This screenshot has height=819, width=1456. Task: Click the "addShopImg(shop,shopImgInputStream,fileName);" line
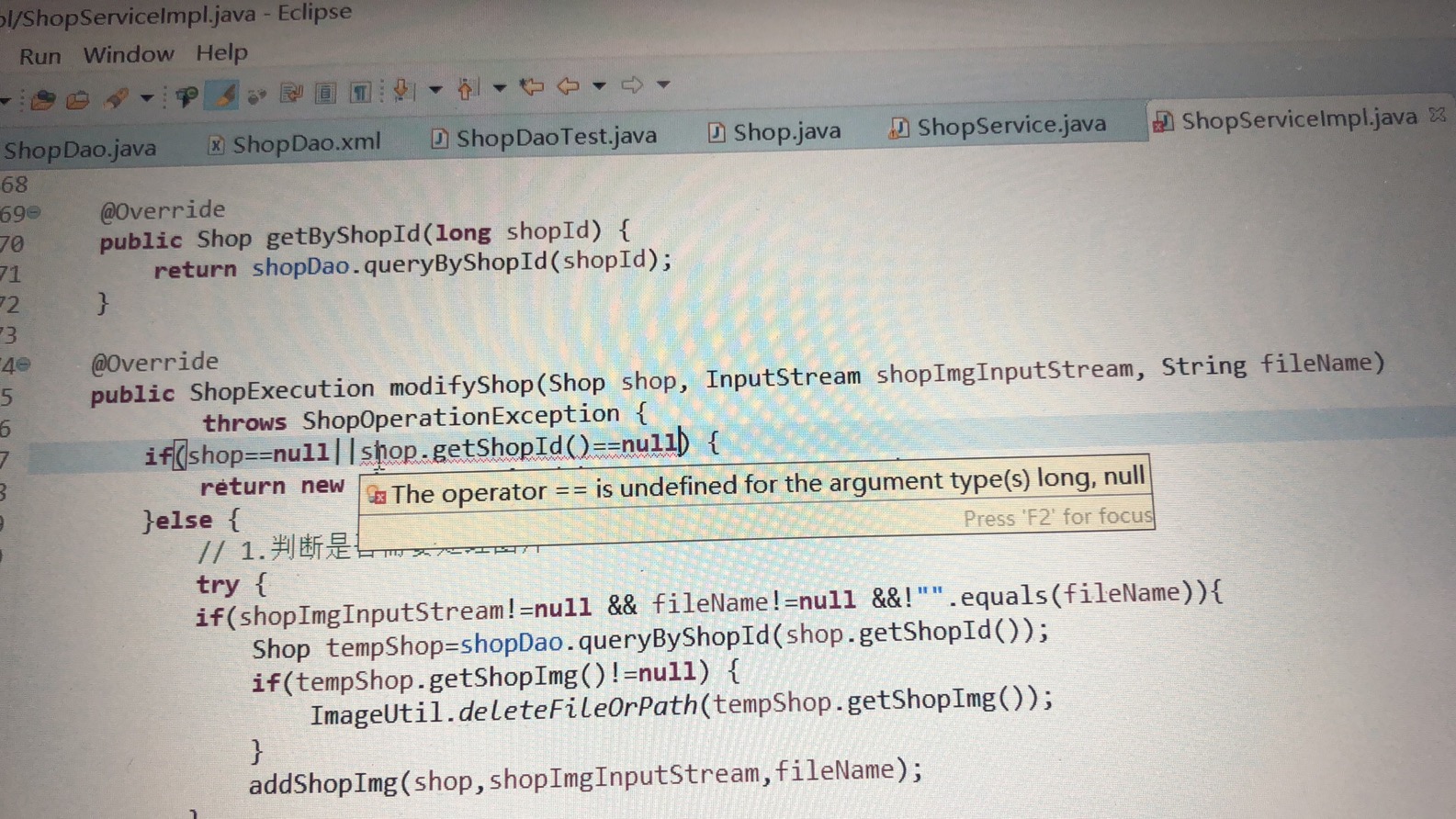tap(585, 776)
